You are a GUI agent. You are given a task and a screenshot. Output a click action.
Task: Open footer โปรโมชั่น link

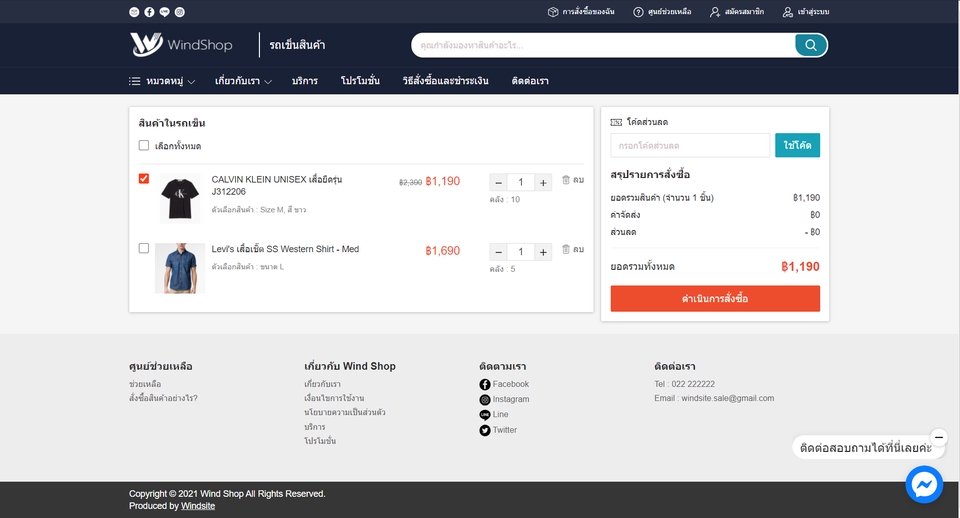click(320, 441)
